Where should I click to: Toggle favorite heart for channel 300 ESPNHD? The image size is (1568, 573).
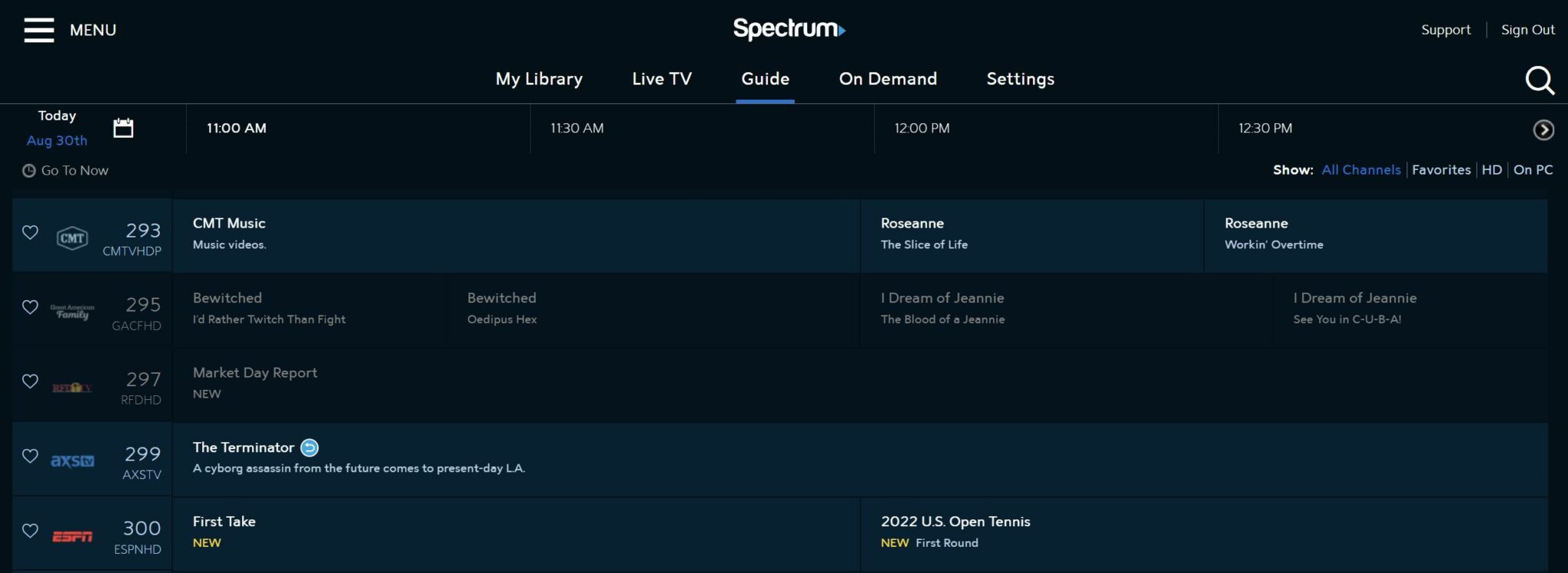[30, 530]
